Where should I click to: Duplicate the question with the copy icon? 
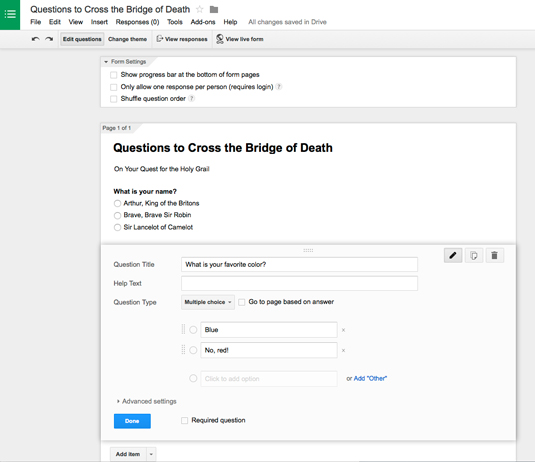[474, 255]
